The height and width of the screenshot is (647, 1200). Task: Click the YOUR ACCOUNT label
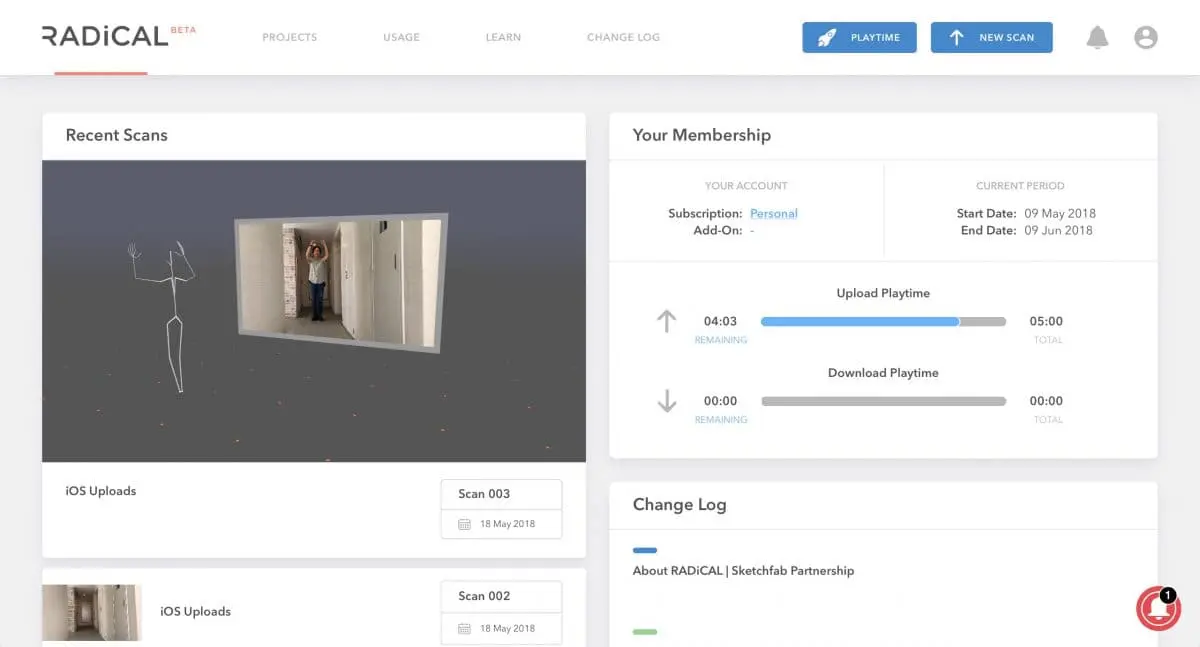tap(746, 186)
